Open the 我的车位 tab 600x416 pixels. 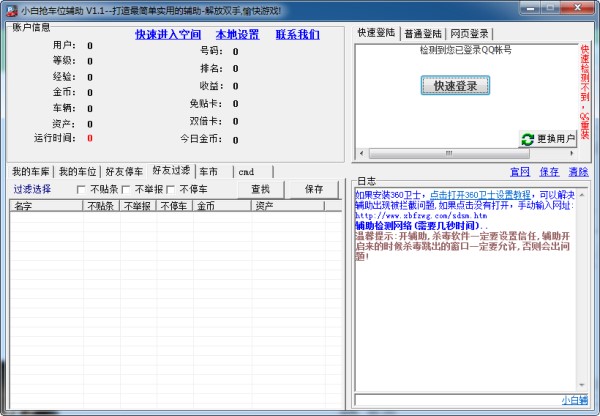point(77,172)
